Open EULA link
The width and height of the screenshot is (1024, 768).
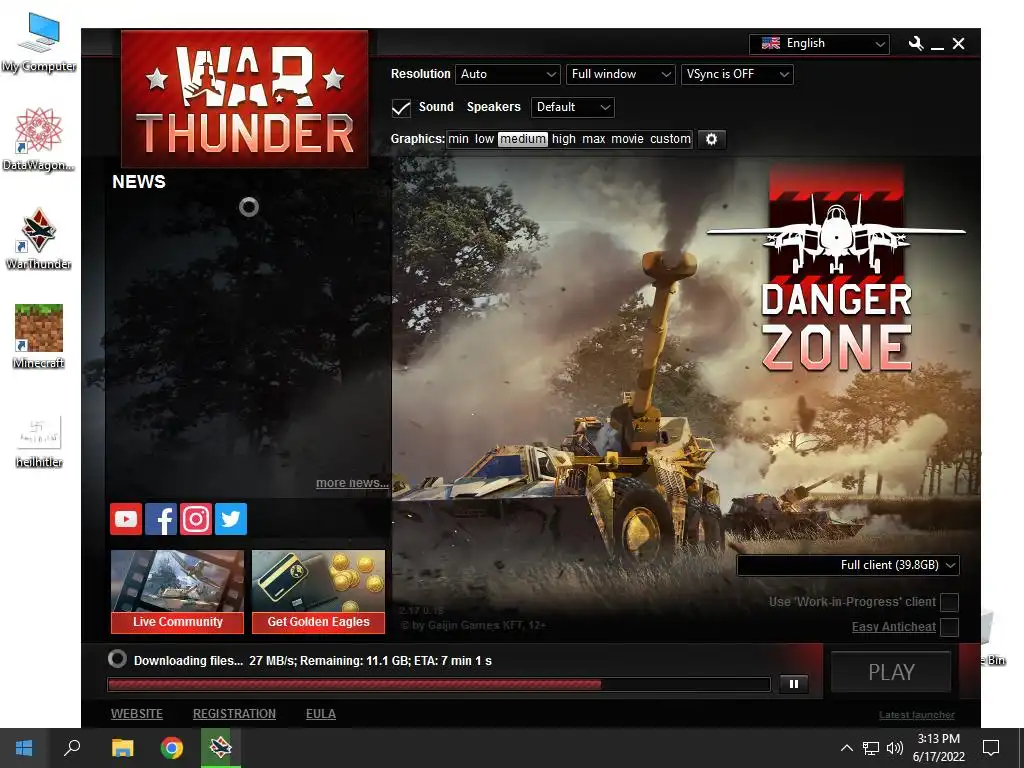(321, 714)
